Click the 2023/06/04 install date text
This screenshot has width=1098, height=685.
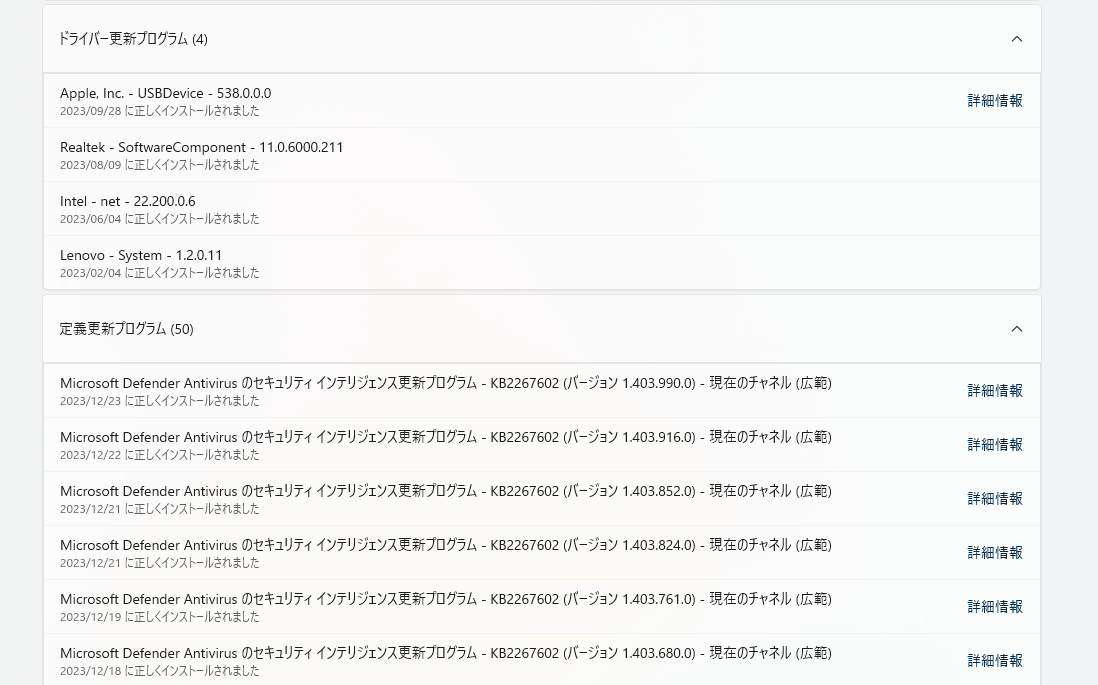point(160,219)
